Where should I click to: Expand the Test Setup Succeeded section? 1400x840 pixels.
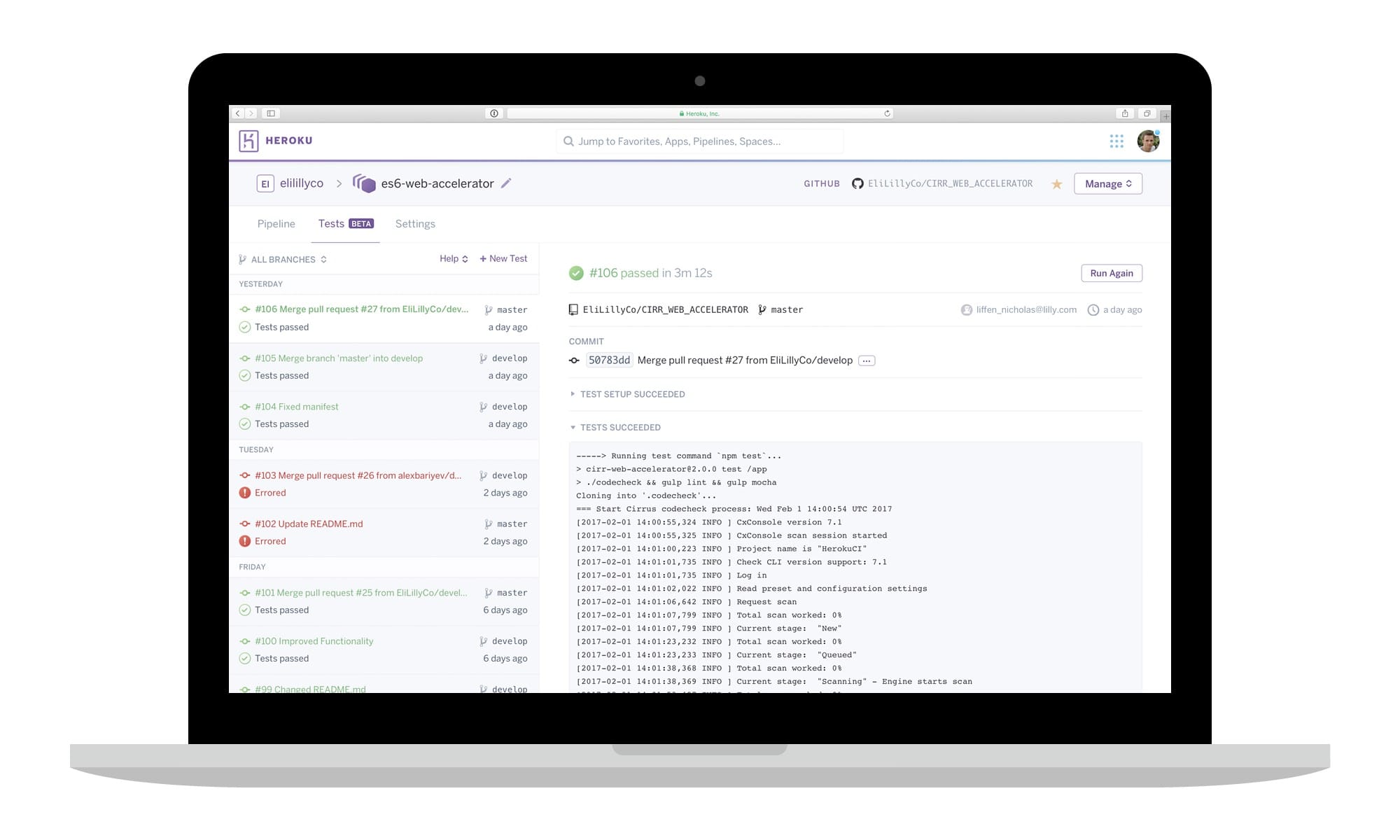coord(627,394)
